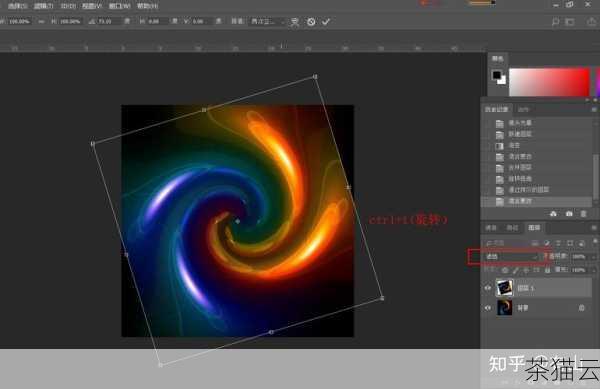Open the Layers panel flyout menu icon

point(594,228)
